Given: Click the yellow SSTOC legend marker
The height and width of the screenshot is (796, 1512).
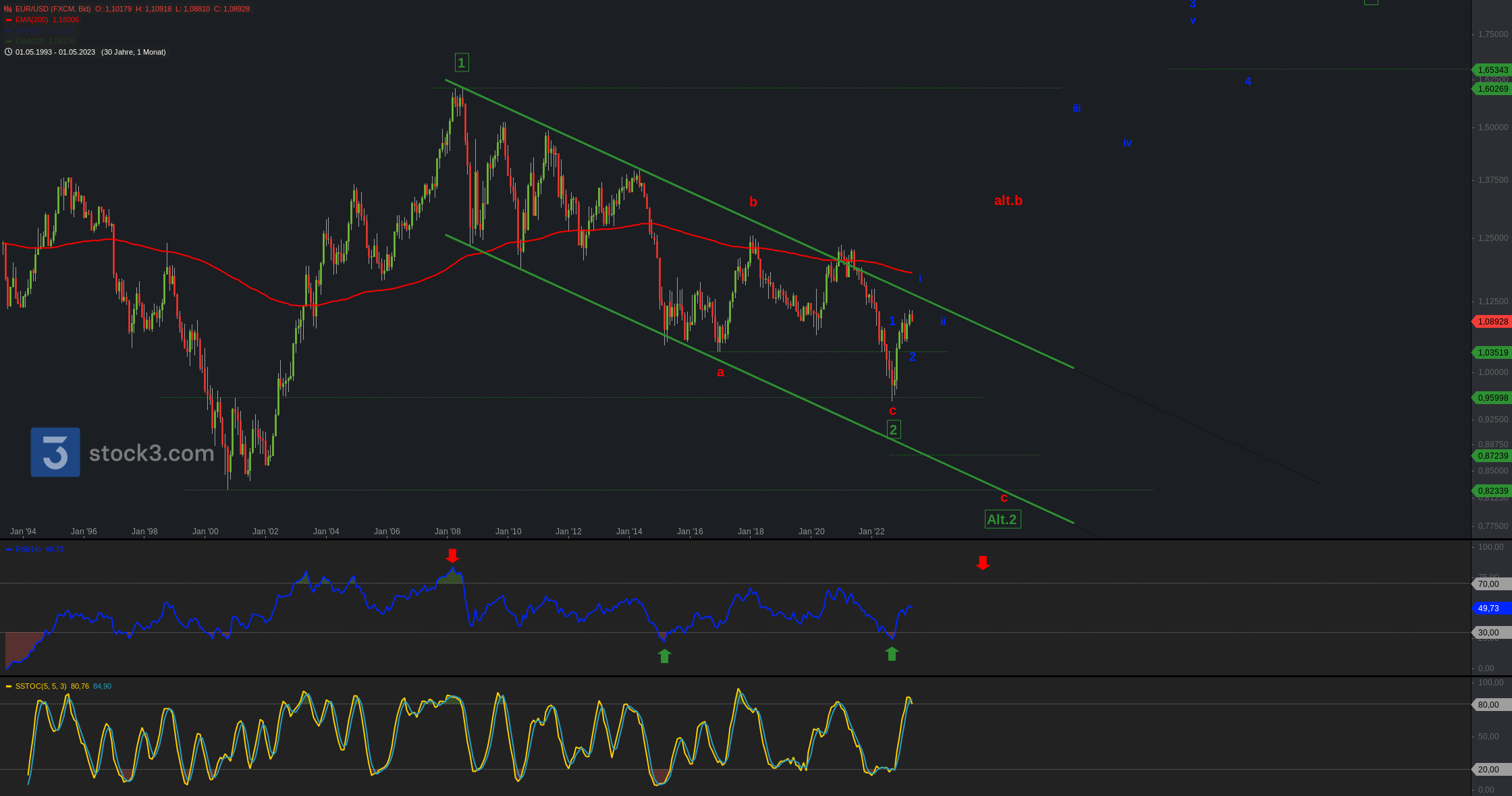Looking at the screenshot, I should pos(9,686).
